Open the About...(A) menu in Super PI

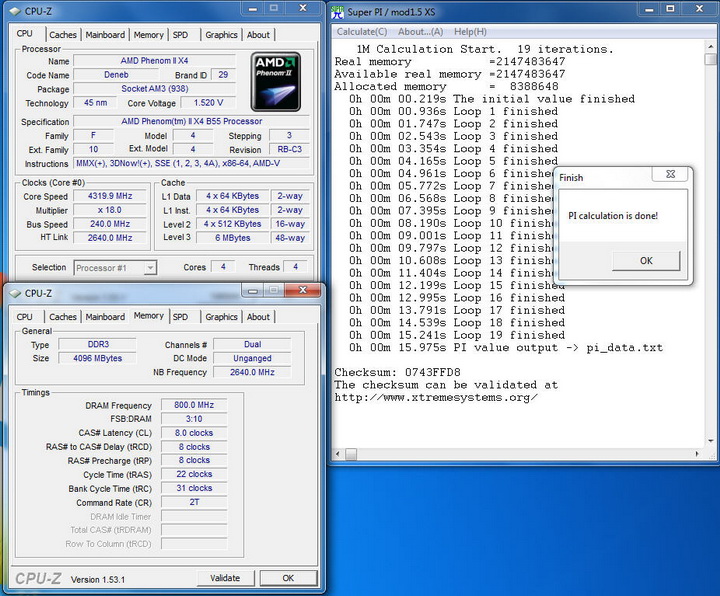(x=420, y=32)
